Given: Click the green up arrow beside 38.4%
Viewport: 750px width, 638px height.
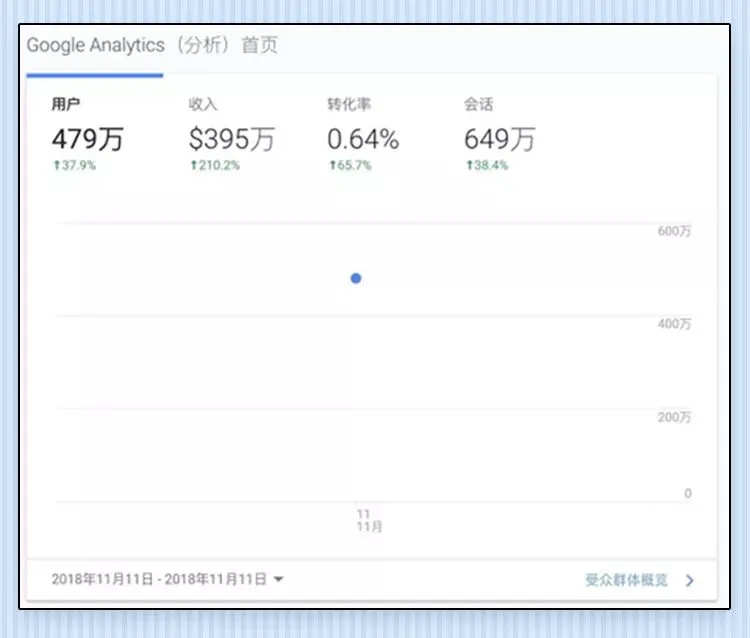Looking at the screenshot, I should [470, 165].
